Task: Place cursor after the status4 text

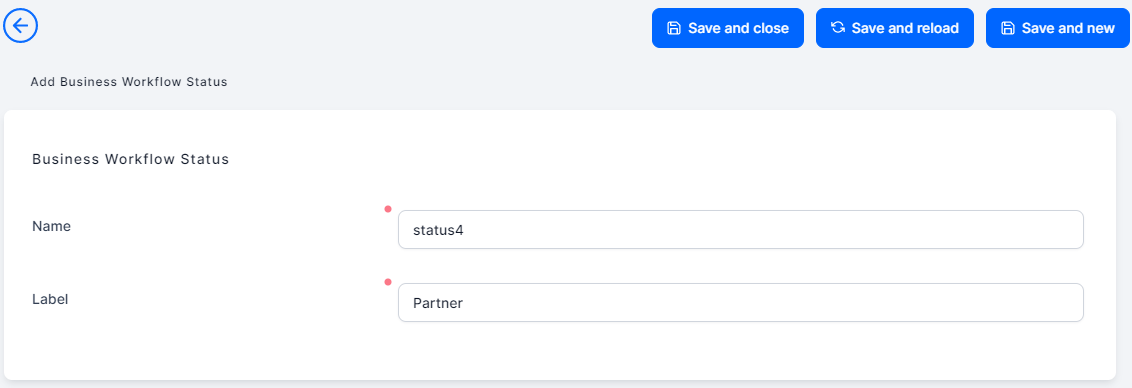Action: [x=465, y=230]
